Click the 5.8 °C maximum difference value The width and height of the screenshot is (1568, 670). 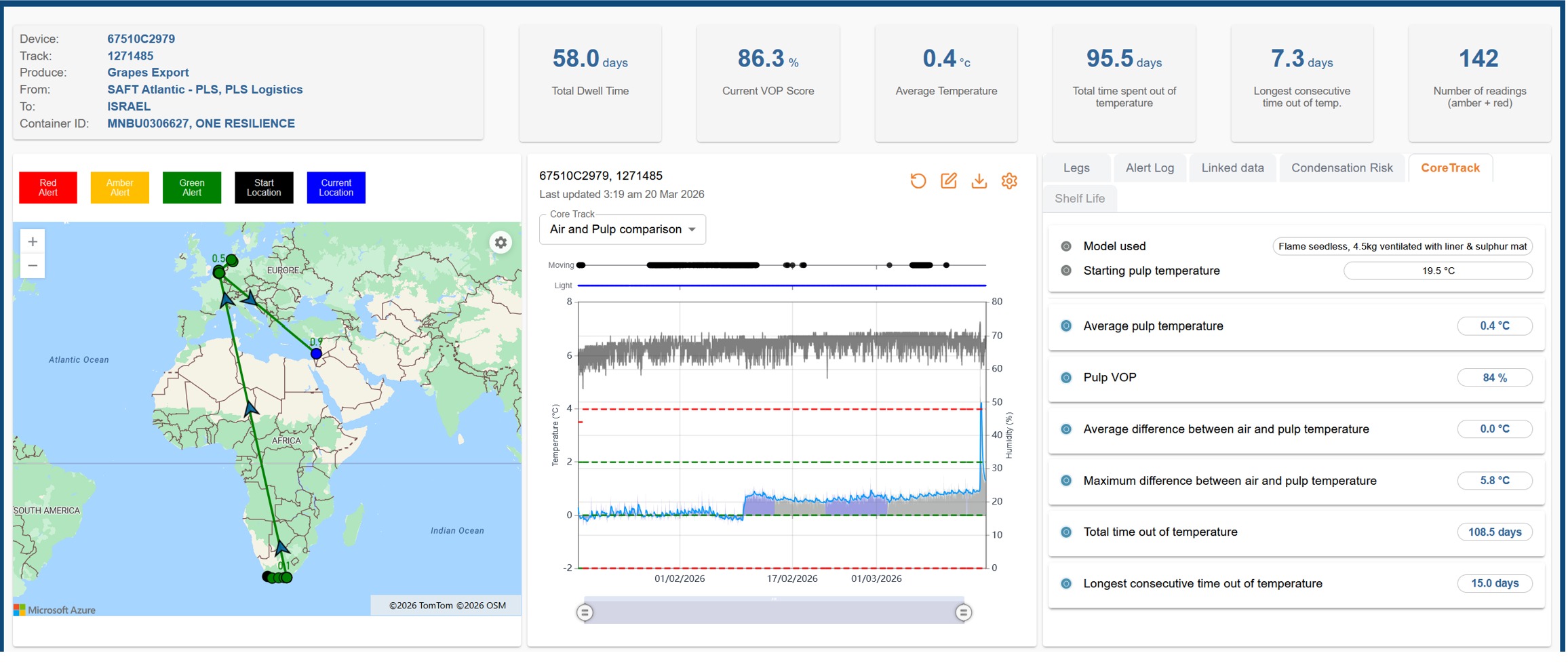1495,481
